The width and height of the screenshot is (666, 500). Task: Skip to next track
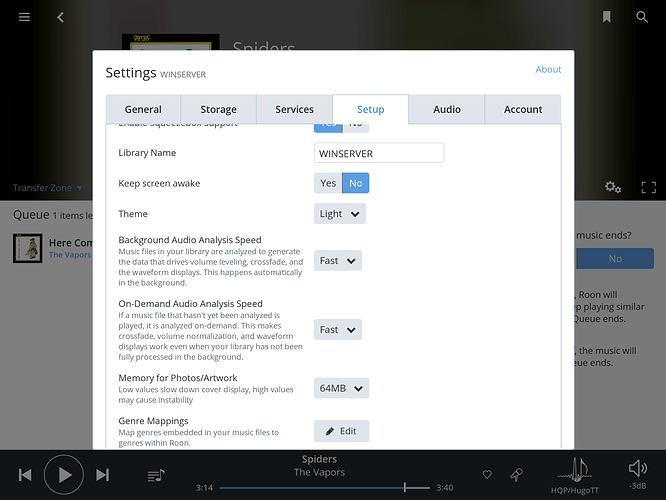coord(102,475)
